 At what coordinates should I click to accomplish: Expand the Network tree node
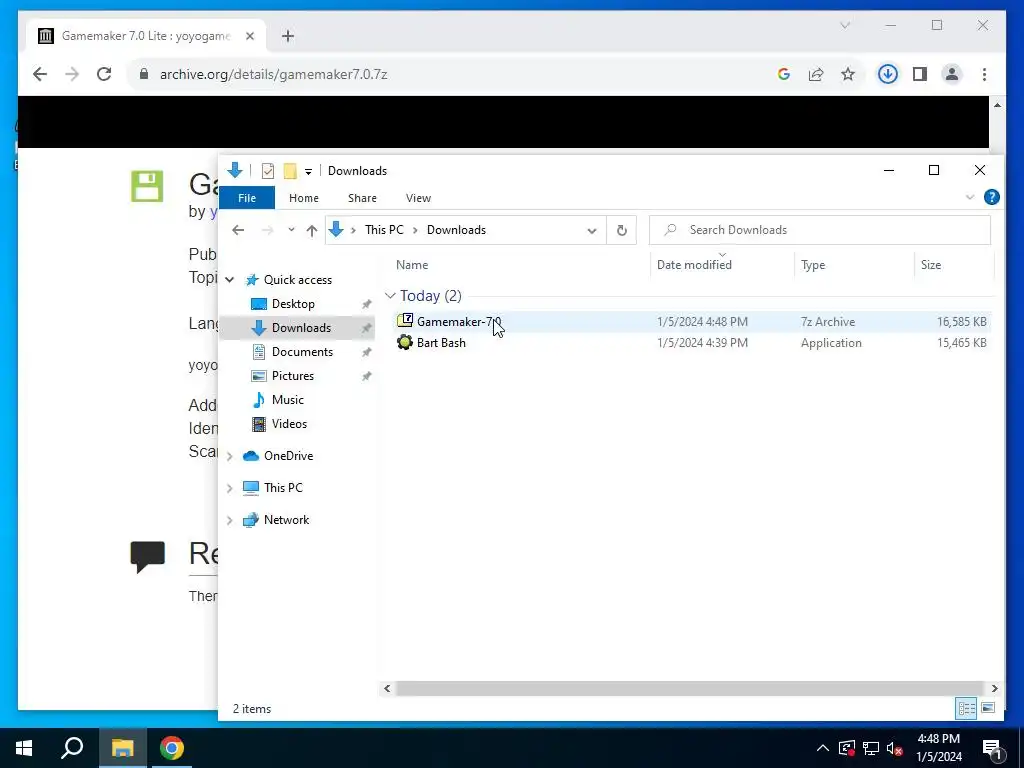230,520
